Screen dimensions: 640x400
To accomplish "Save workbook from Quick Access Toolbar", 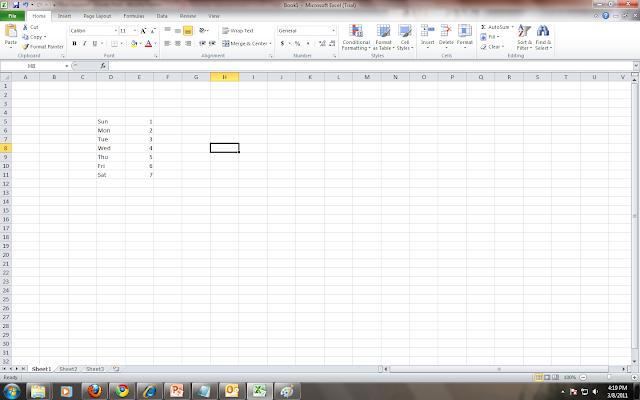I will click(16, 5).
